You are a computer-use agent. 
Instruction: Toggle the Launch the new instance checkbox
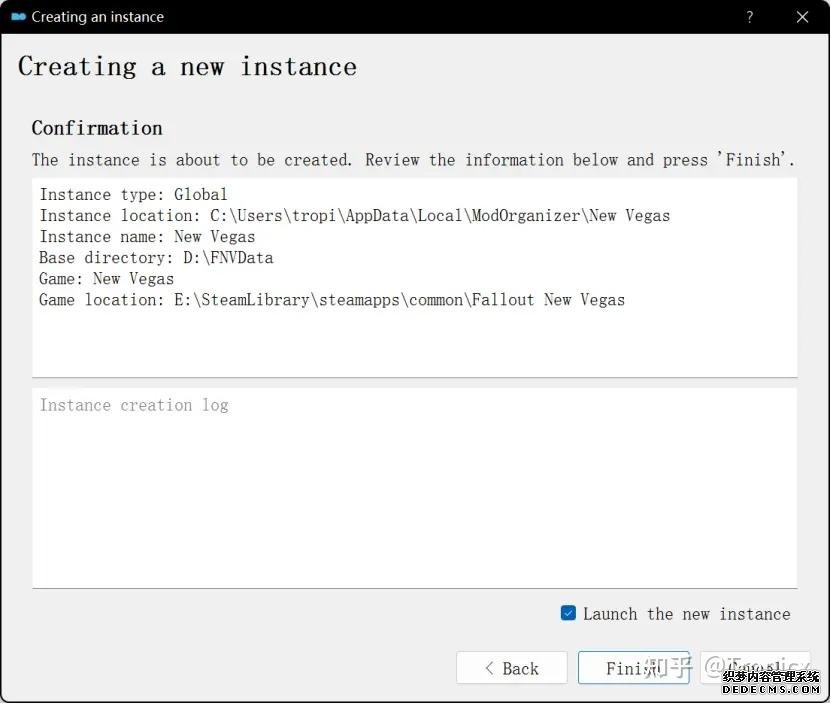coord(568,613)
